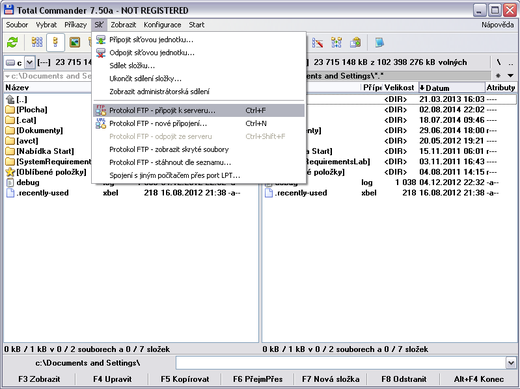Switch to brief file list view icon
520x389 pixels.
(x=37, y=43)
